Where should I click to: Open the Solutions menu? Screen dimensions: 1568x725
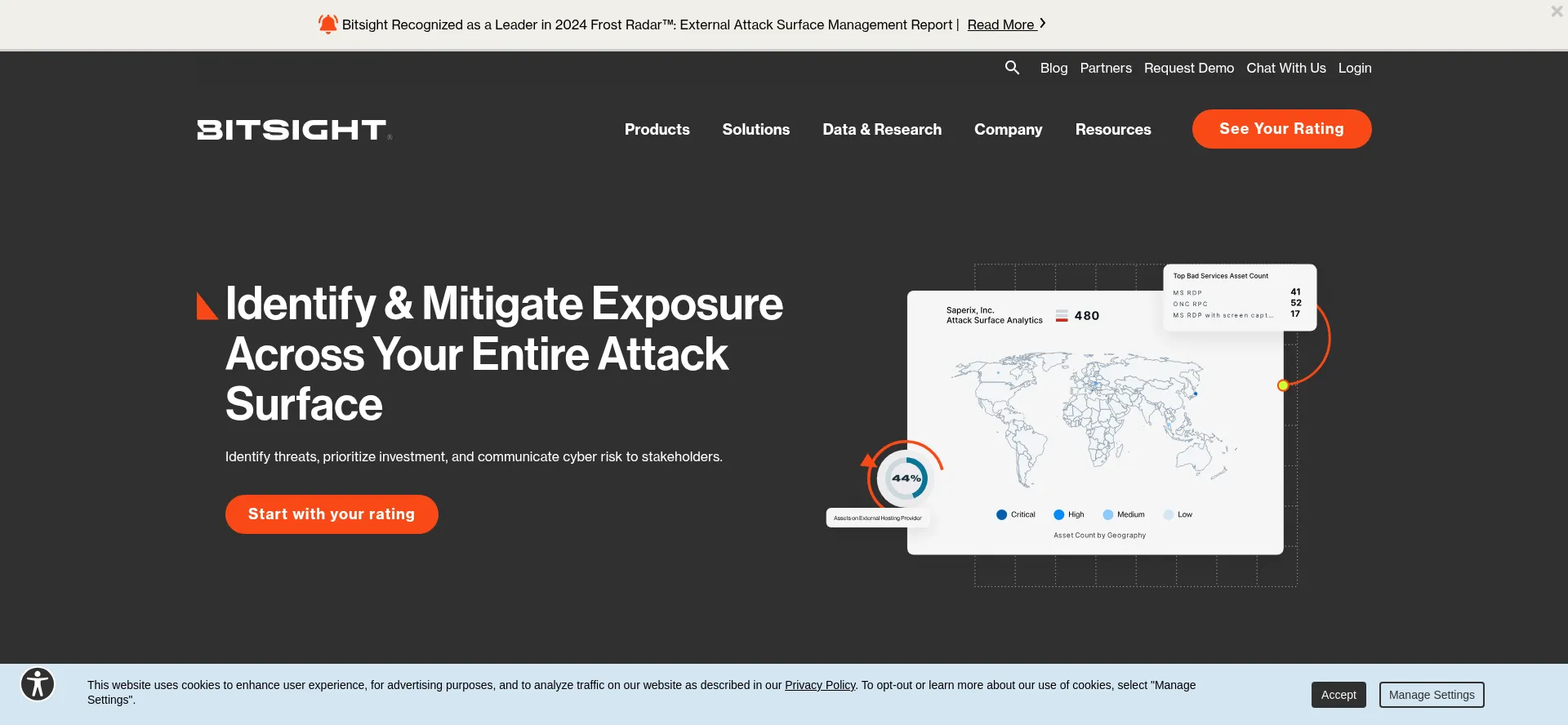[x=755, y=129]
